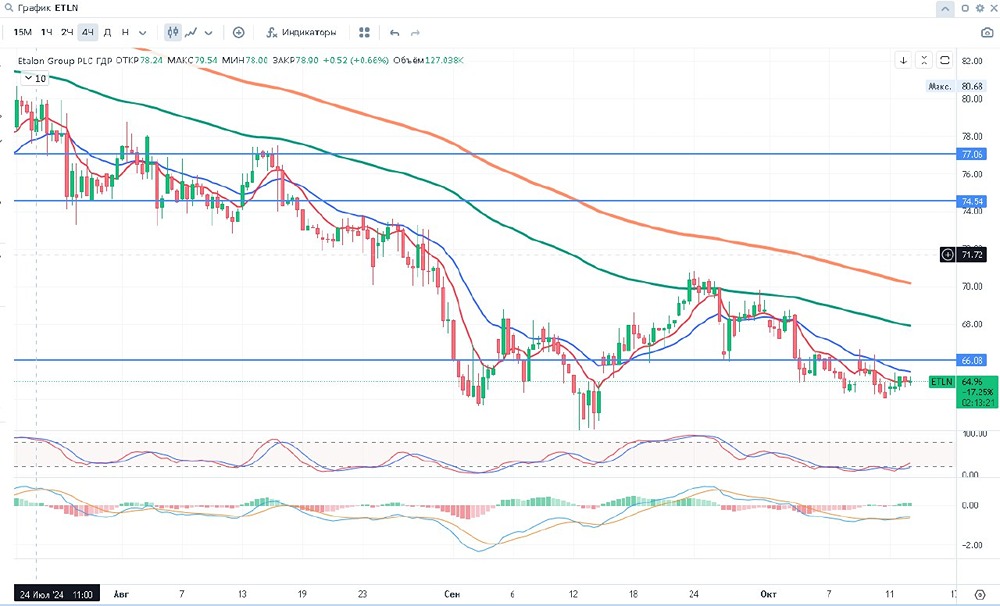The width and height of the screenshot is (1000, 606).
Task: Select candlestick chart type
Action: (x=173, y=32)
